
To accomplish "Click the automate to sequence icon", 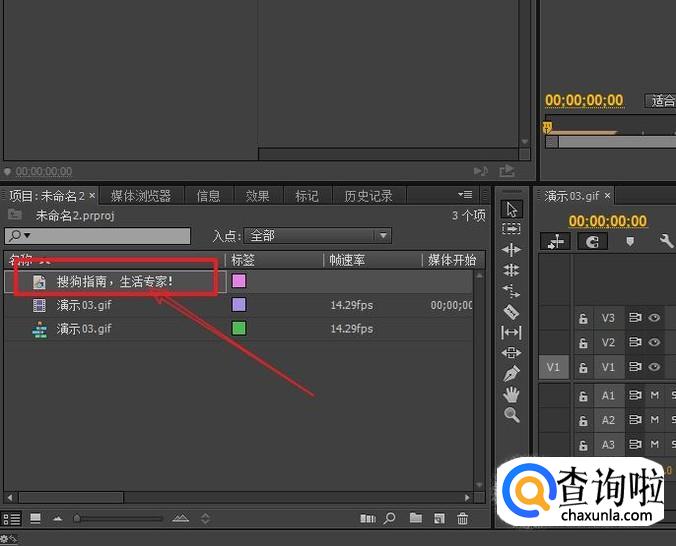I will pos(368,518).
